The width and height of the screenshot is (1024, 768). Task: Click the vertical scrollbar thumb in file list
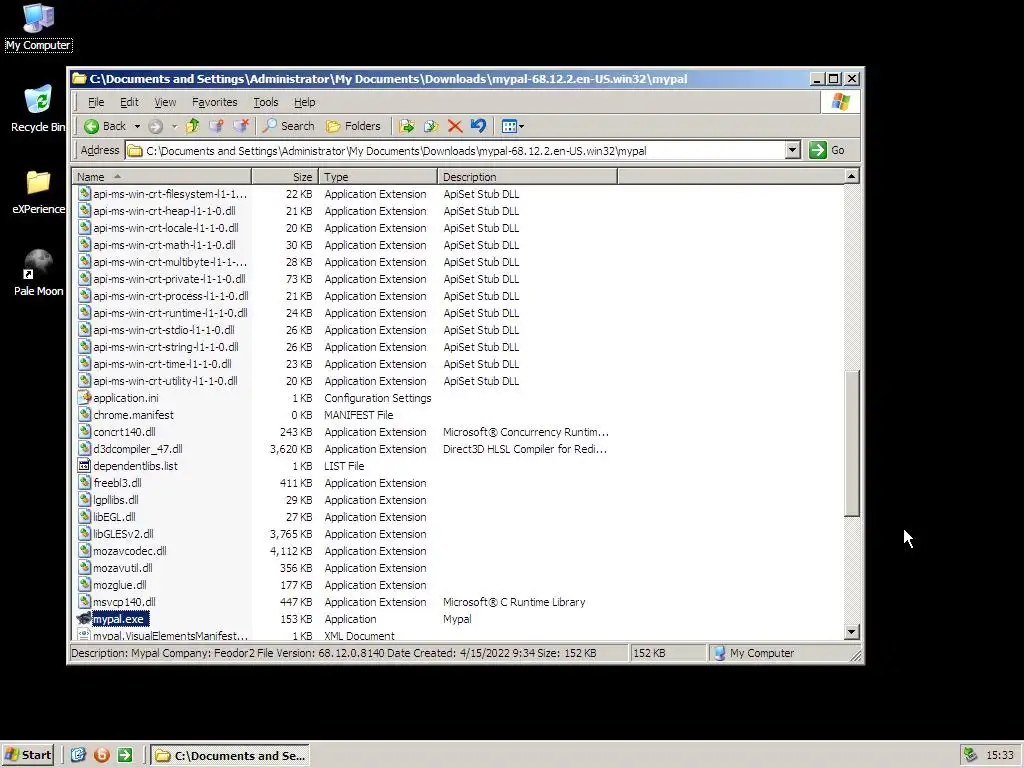[852, 443]
